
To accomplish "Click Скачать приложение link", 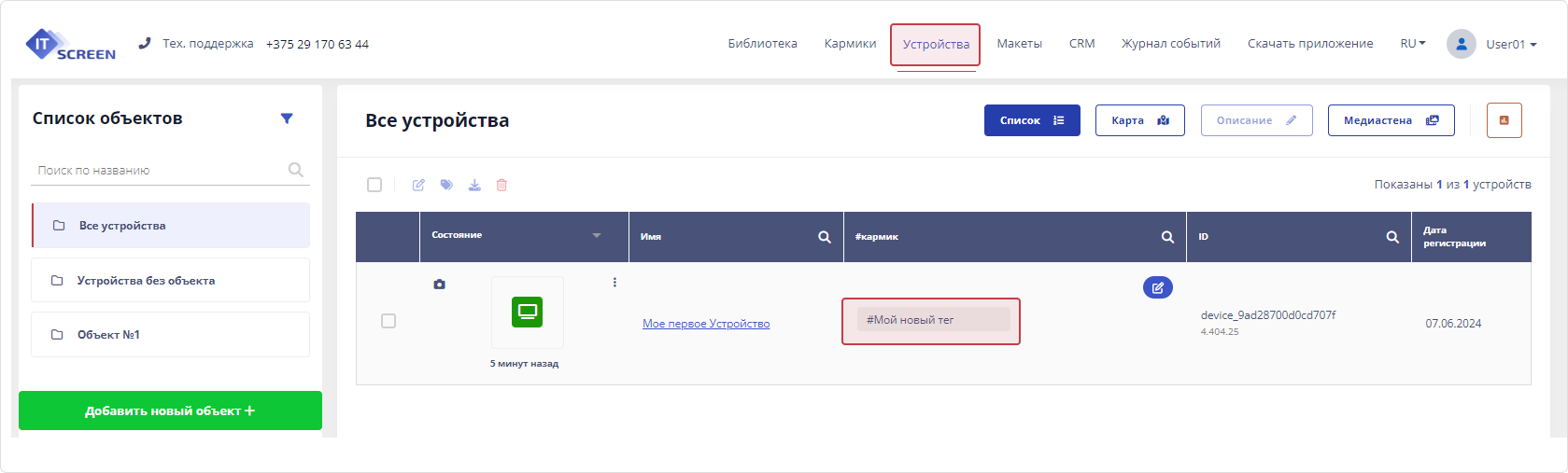I will point(1310,44).
